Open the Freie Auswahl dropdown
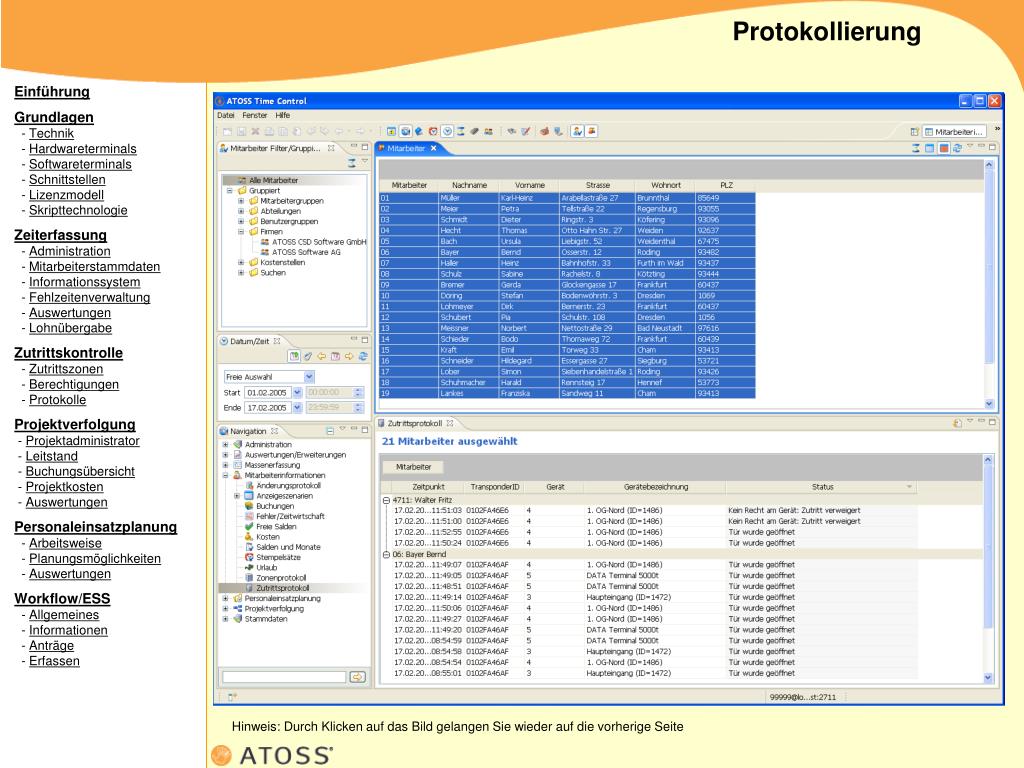This screenshot has height=768, width=1024. pos(309,377)
